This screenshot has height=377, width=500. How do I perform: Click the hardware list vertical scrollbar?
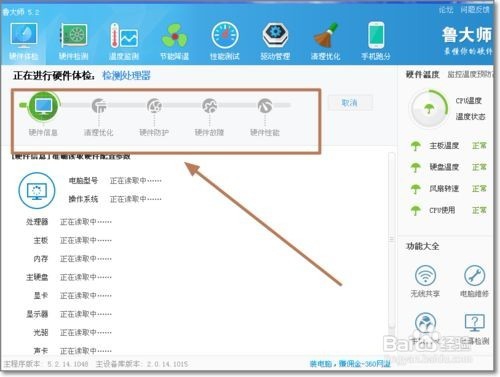click(392, 240)
